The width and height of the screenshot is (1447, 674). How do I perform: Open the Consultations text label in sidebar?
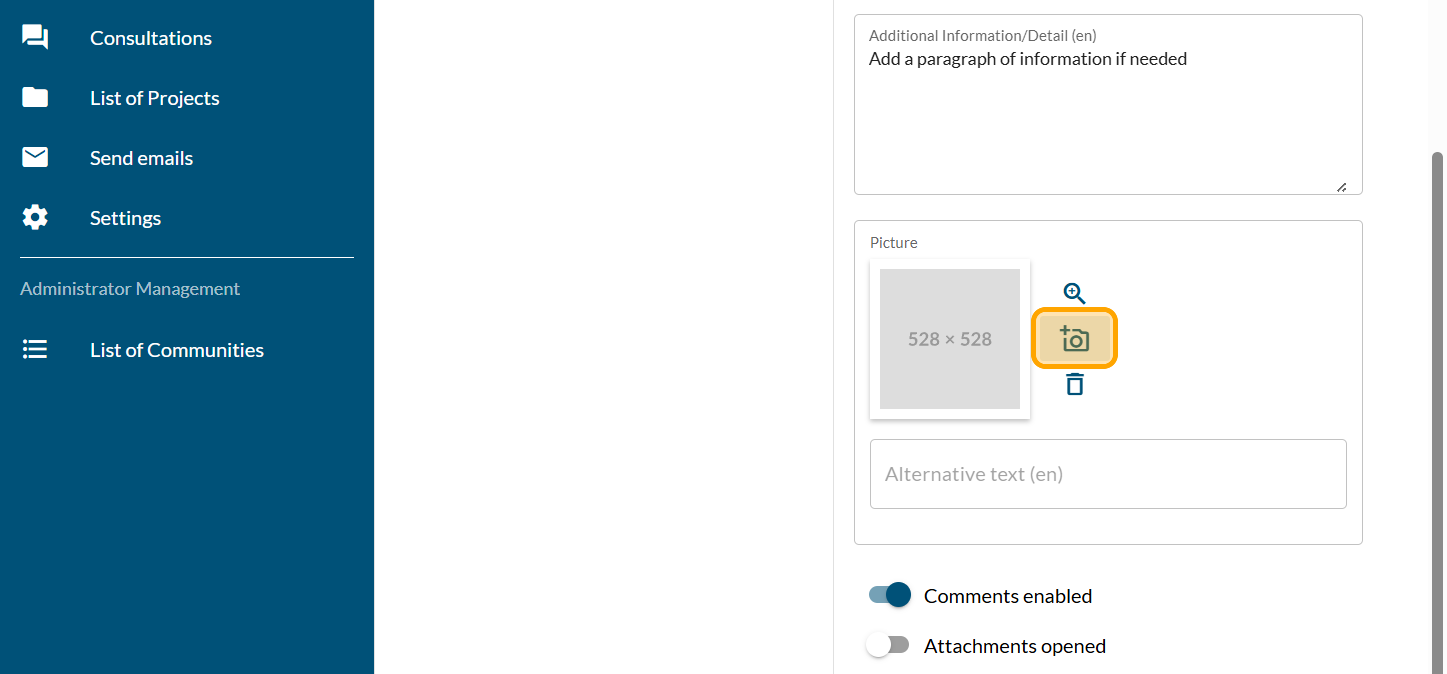[151, 38]
